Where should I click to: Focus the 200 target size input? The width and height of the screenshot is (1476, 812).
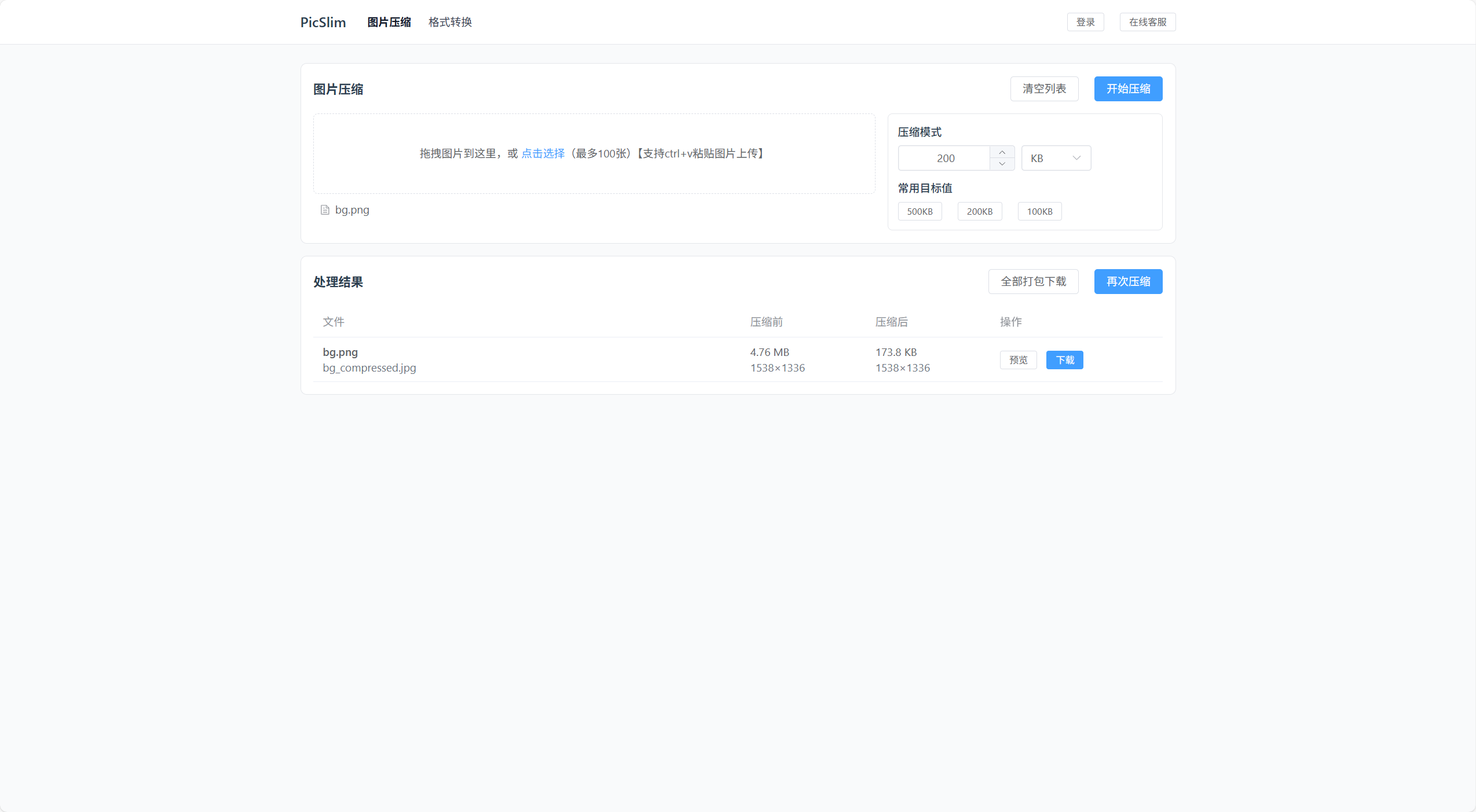[x=944, y=159]
